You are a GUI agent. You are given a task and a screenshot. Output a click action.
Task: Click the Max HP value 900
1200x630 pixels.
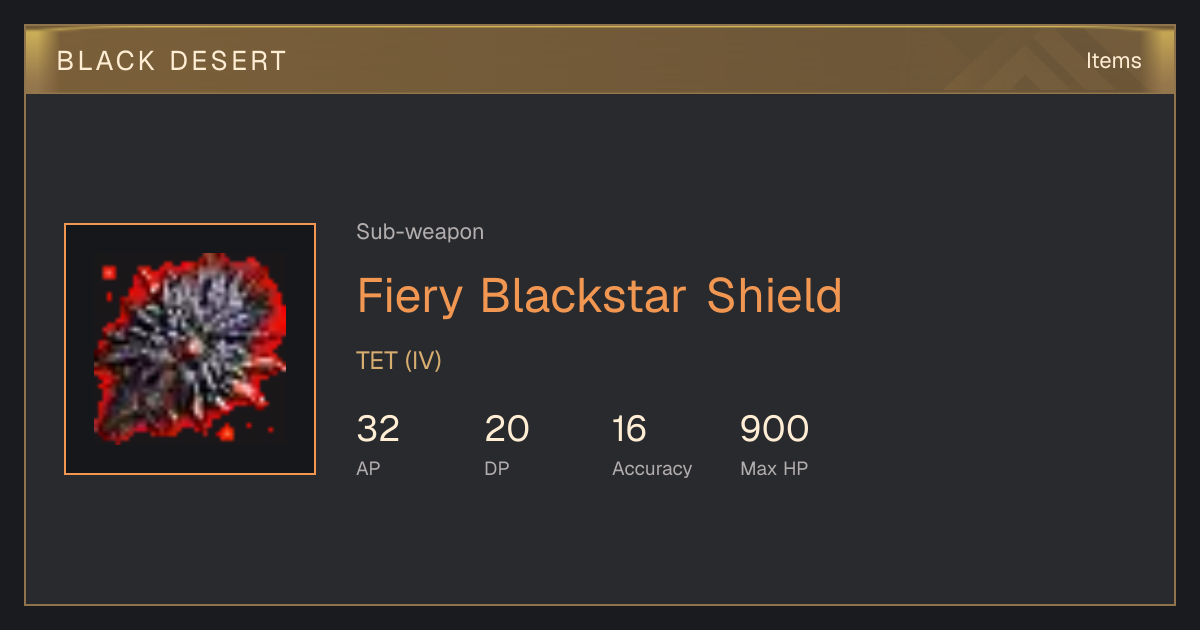(x=774, y=429)
